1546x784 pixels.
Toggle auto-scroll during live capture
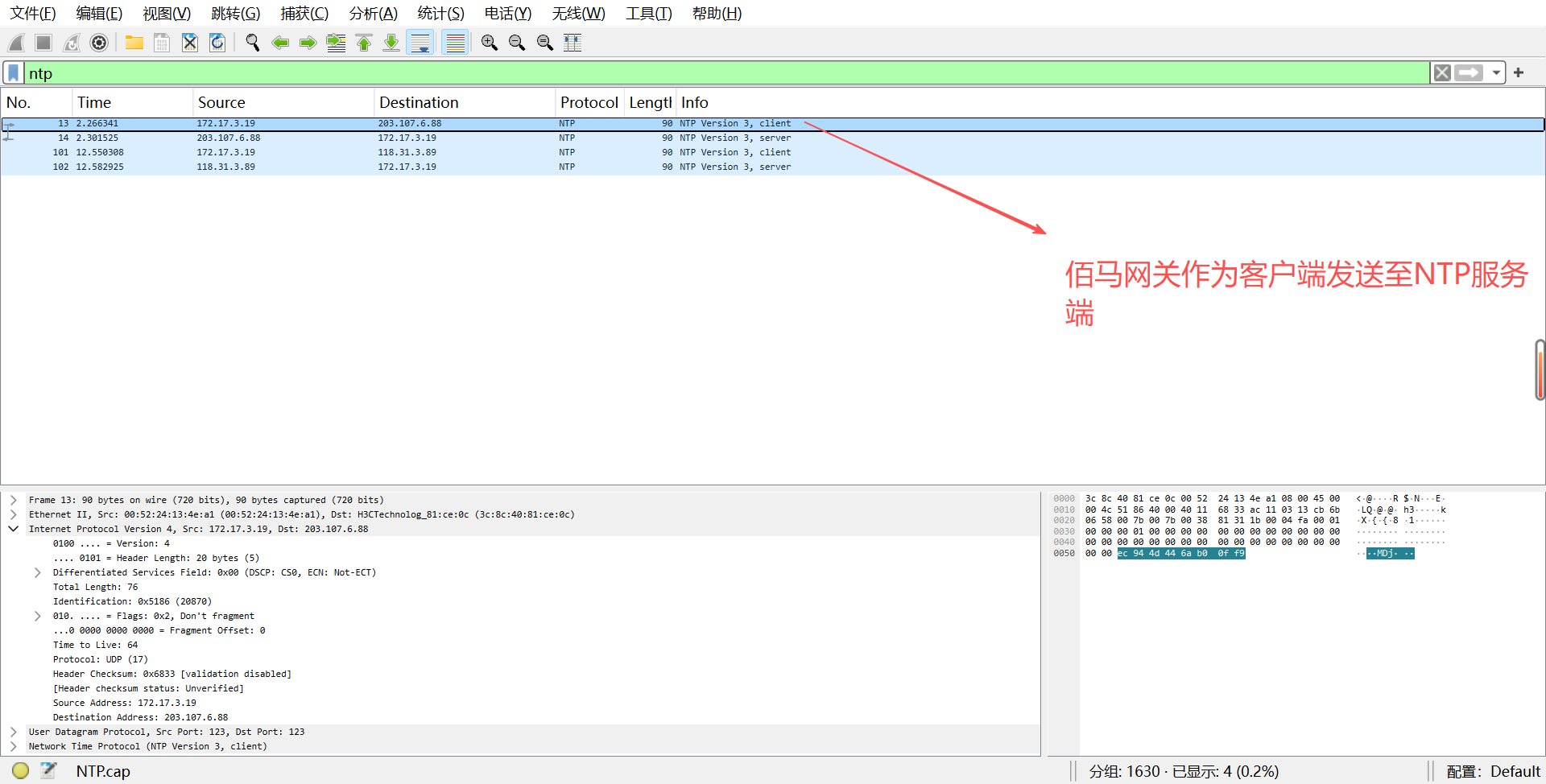(x=420, y=43)
